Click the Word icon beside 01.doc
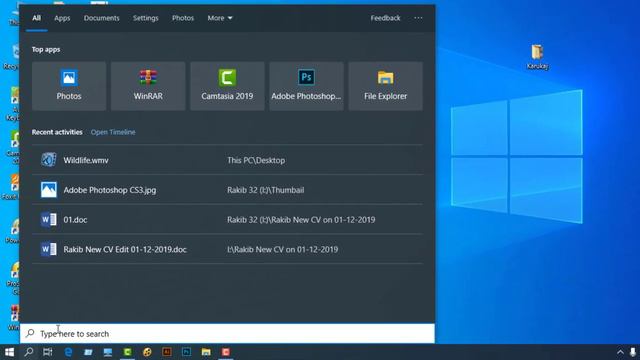The image size is (640, 360). click(49, 220)
